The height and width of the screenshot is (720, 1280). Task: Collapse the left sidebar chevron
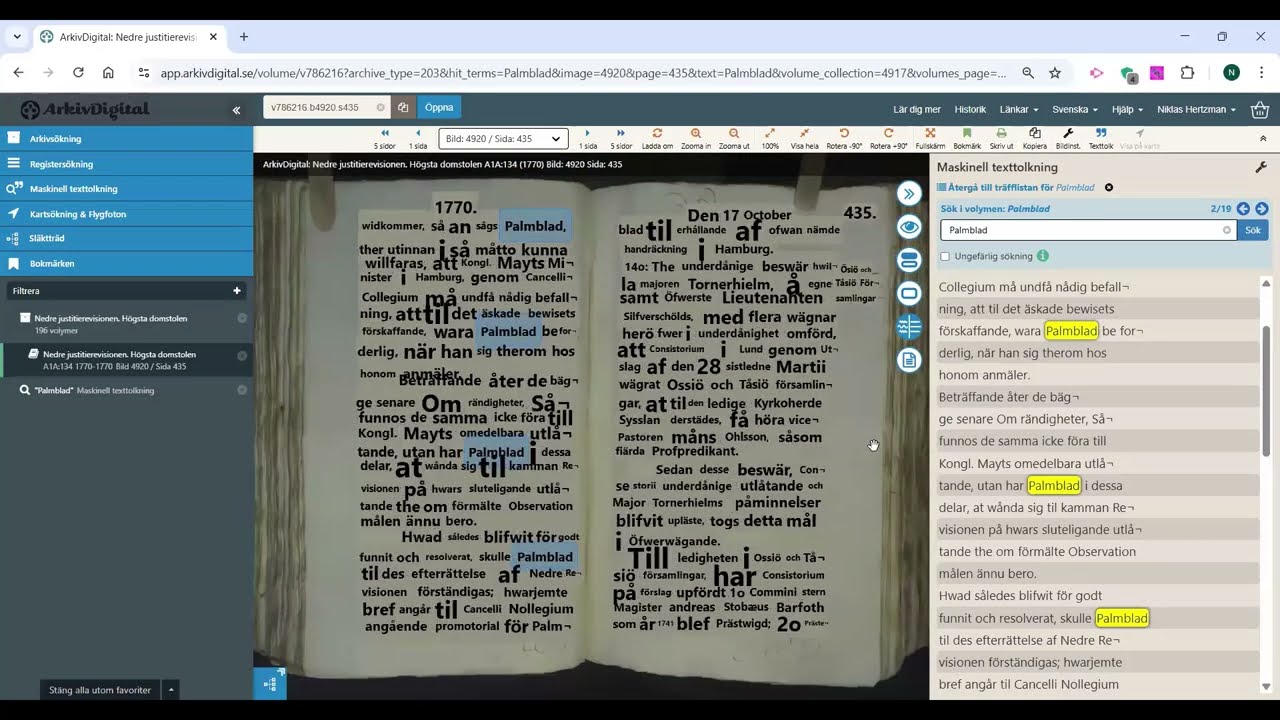(x=237, y=110)
